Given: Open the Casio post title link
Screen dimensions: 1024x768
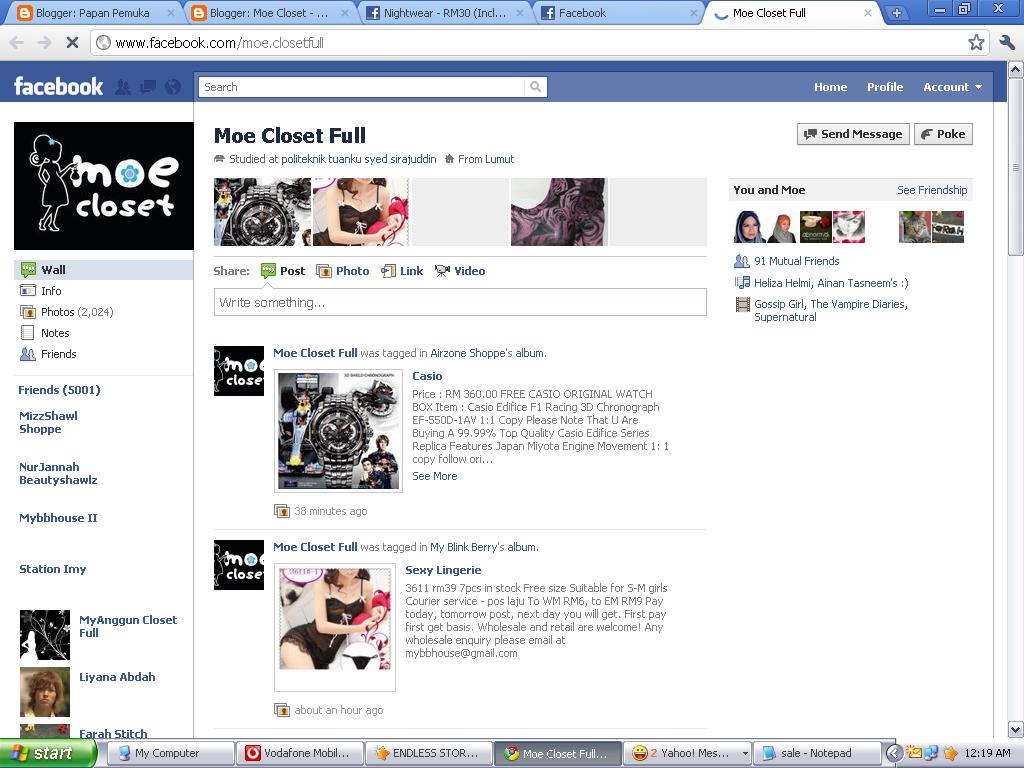Looking at the screenshot, I should pyautogui.click(x=427, y=376).
